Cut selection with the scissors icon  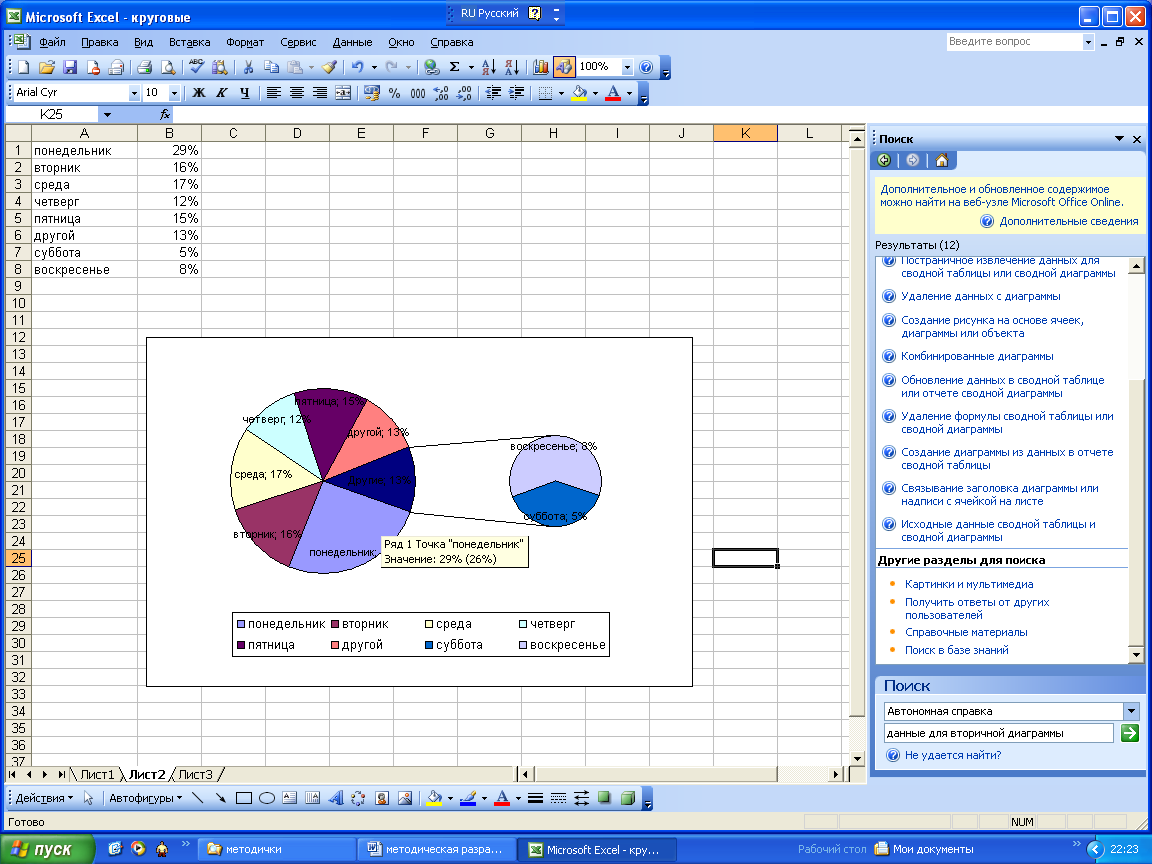tap(248, 68)
